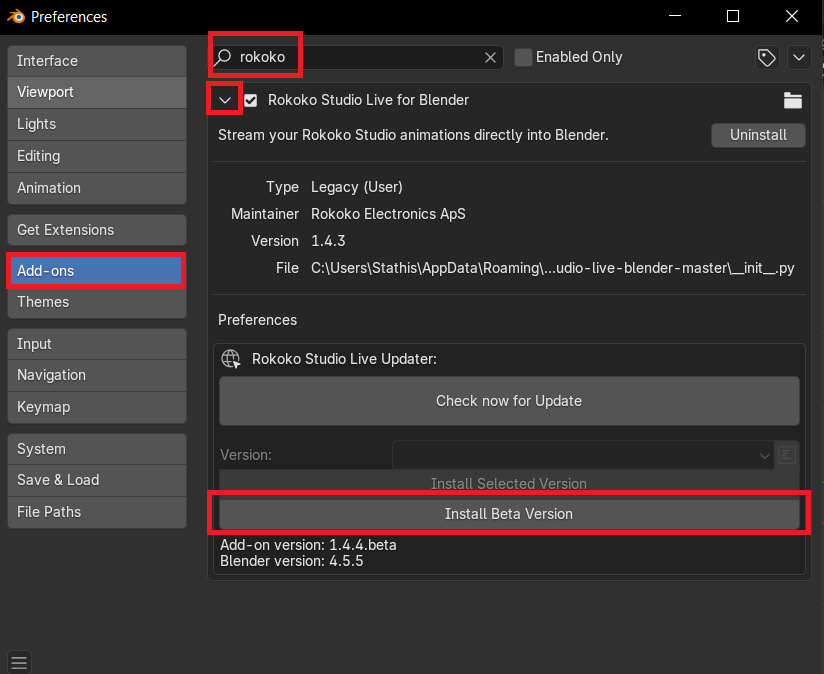Open the hamburger preferences menu
Image resolution: width=824 pixels, height=674 pixels.
(19, 661)
